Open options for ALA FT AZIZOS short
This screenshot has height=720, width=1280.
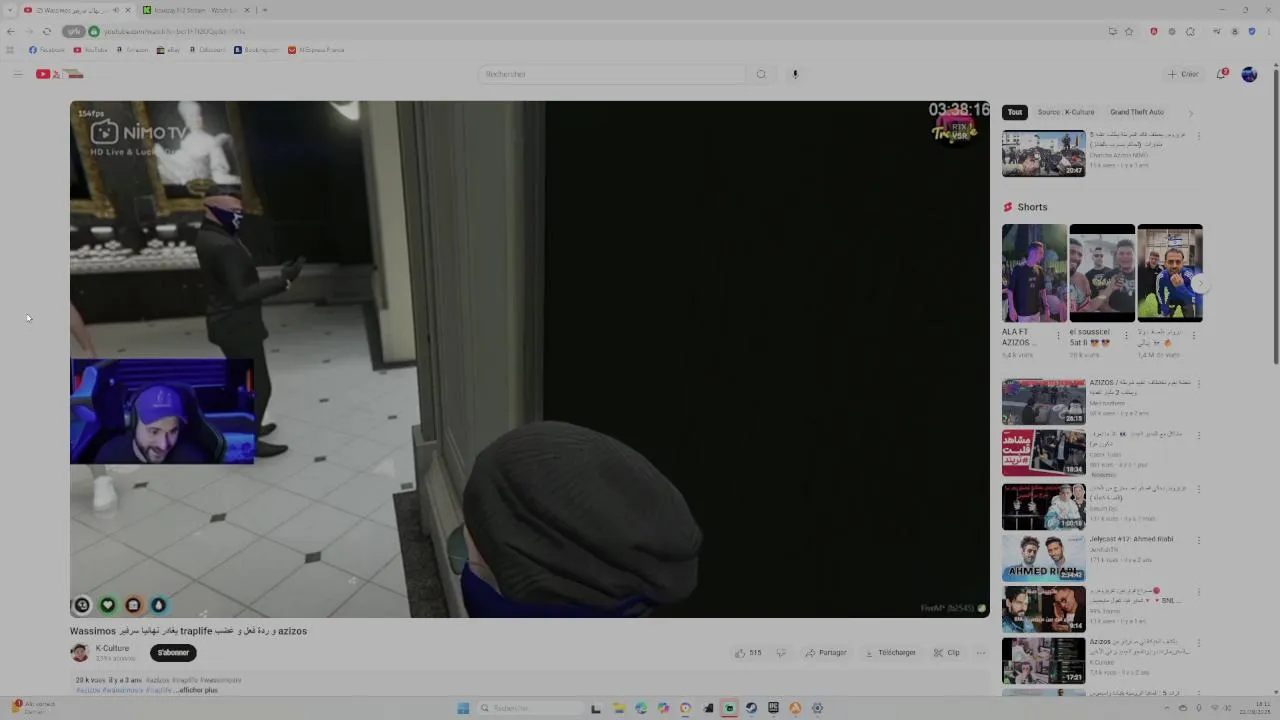(1058, 336)
